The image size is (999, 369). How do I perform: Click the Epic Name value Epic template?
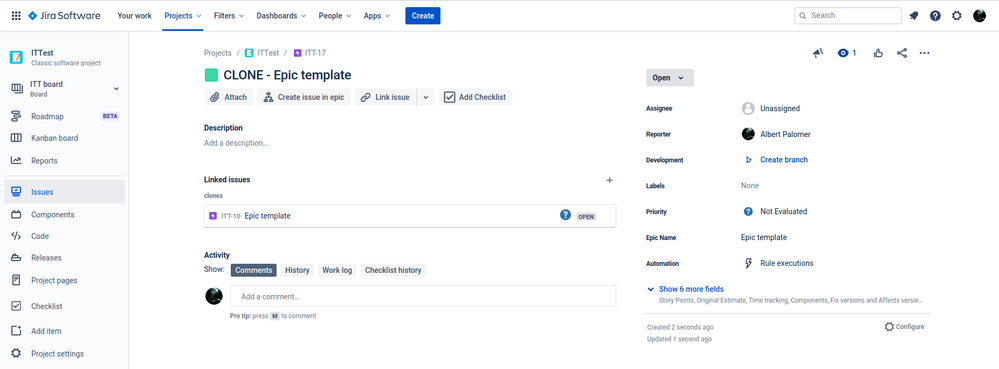[x=764, y=238]
